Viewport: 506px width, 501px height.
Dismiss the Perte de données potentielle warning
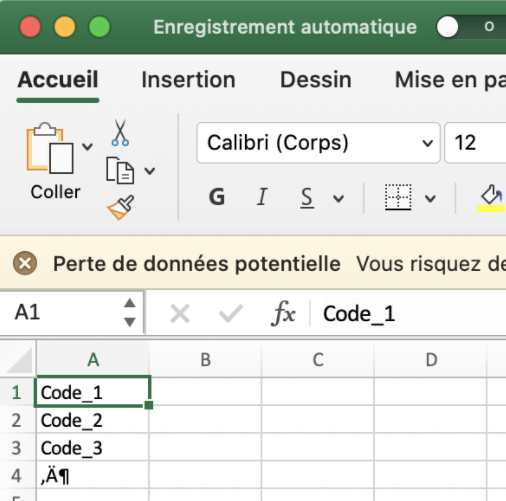[x=25, y=263]
